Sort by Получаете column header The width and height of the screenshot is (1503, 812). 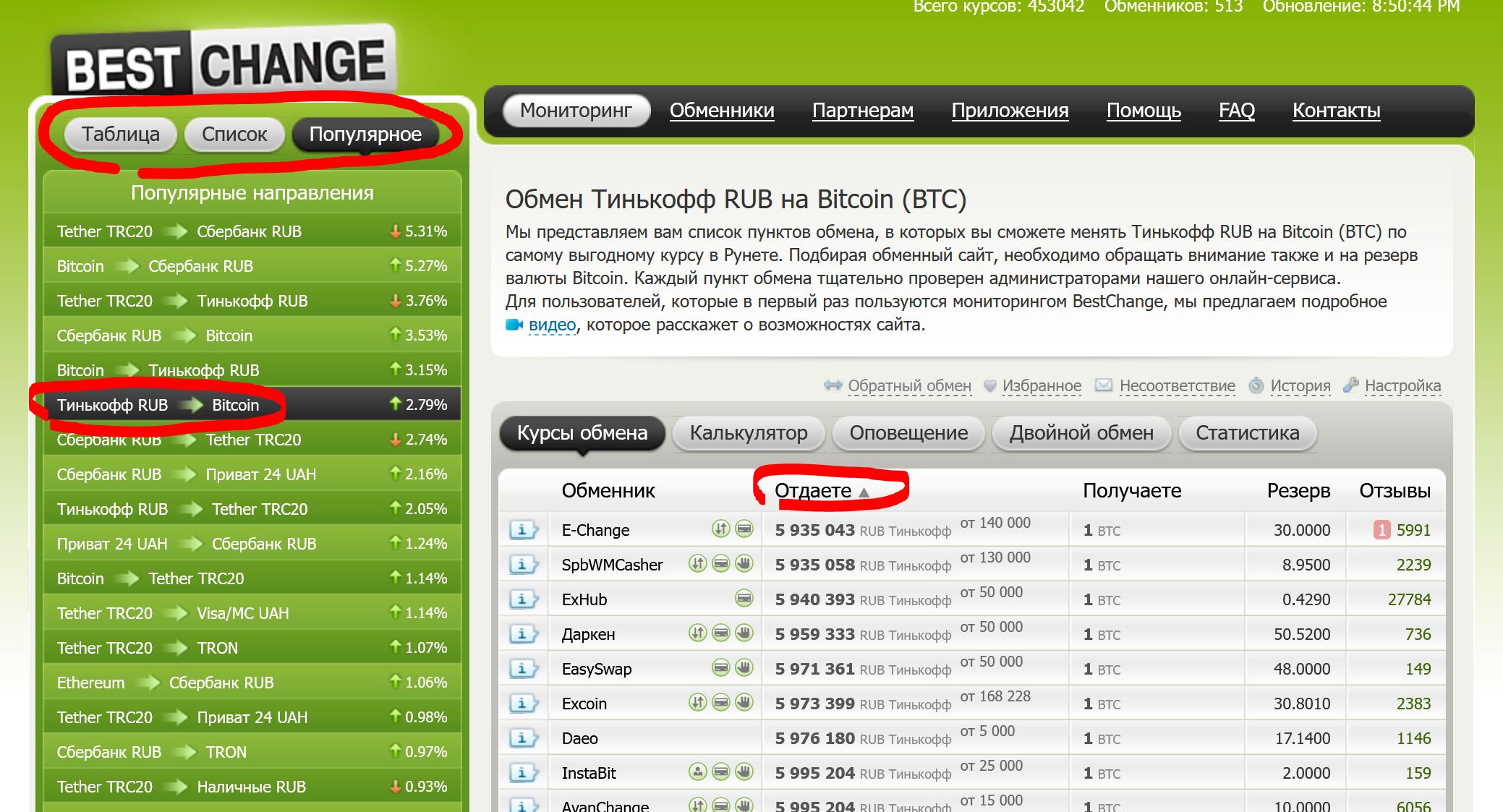pyautogui.click(x=1132, y=491)
